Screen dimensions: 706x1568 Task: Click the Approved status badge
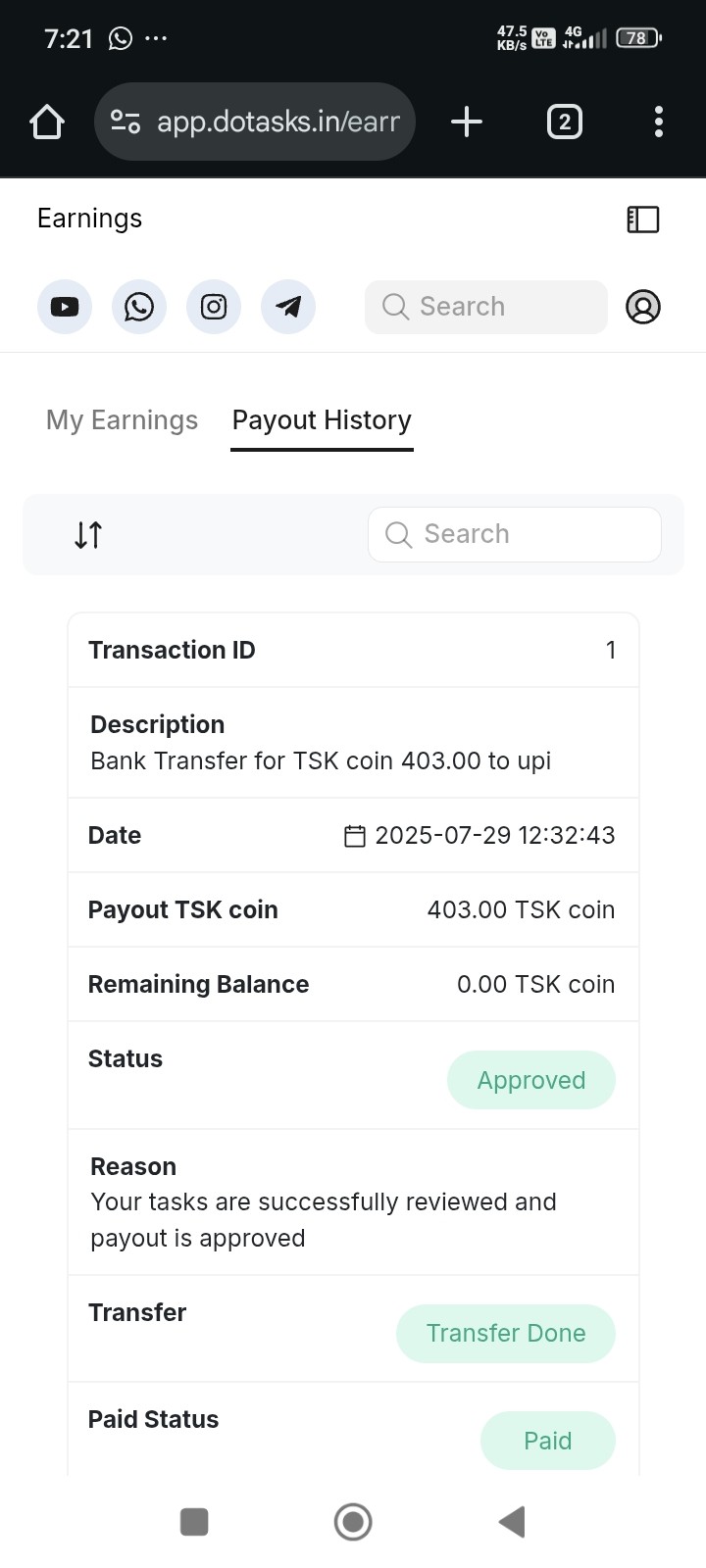tap(531, 1080)
